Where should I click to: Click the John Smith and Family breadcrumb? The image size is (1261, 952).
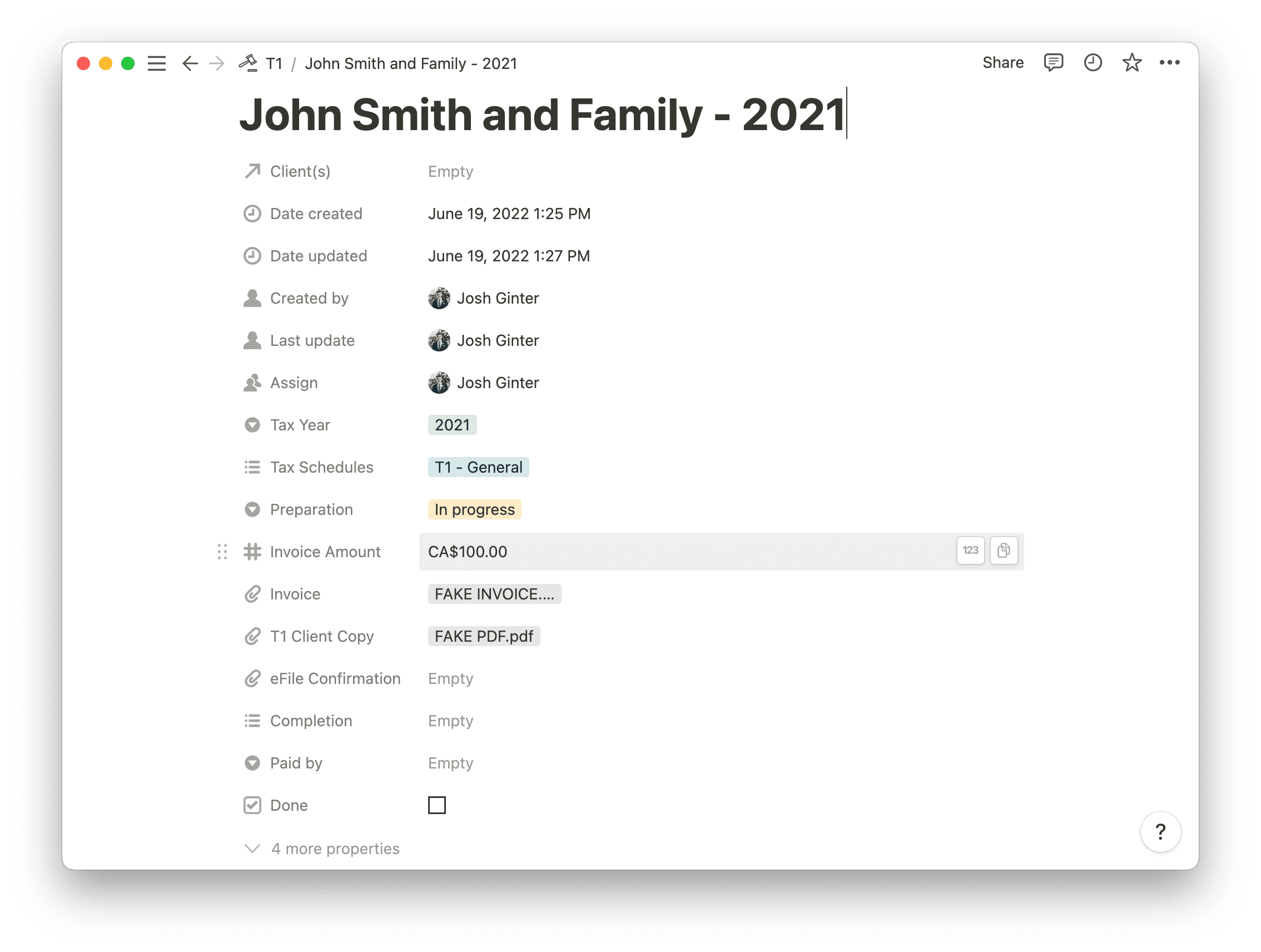click(x=410, y=63)
